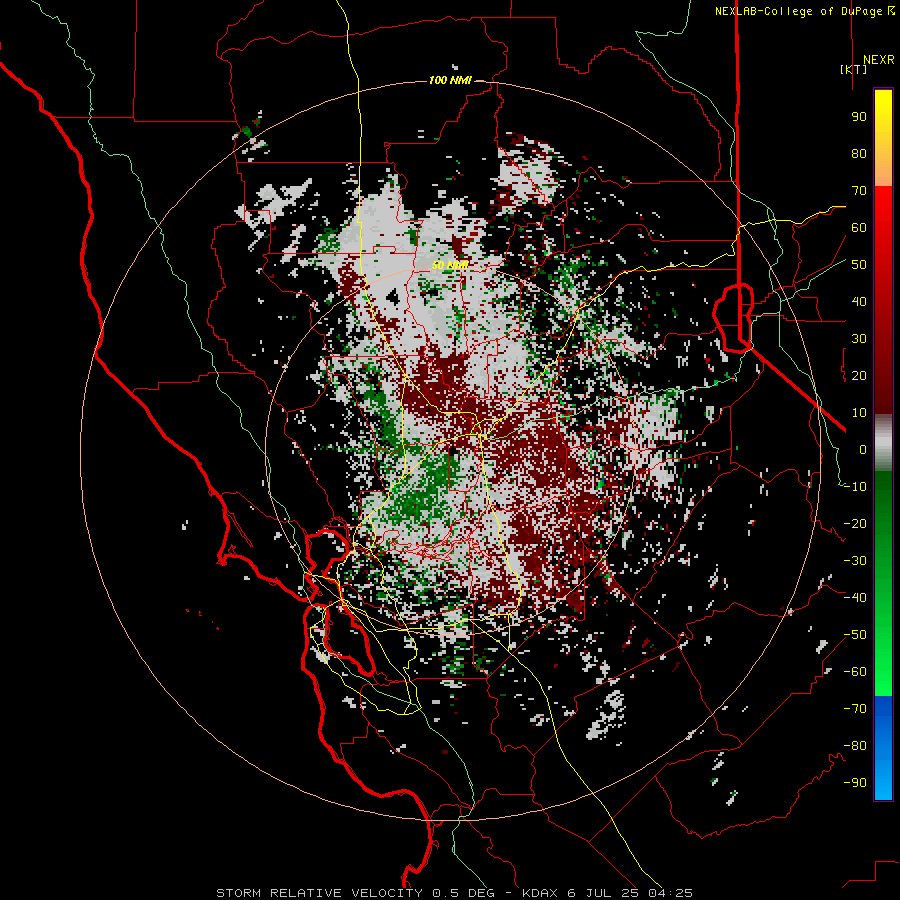Click the 0.5 DEG elevation text in caption
900x900 pixels.
point(463,893)
